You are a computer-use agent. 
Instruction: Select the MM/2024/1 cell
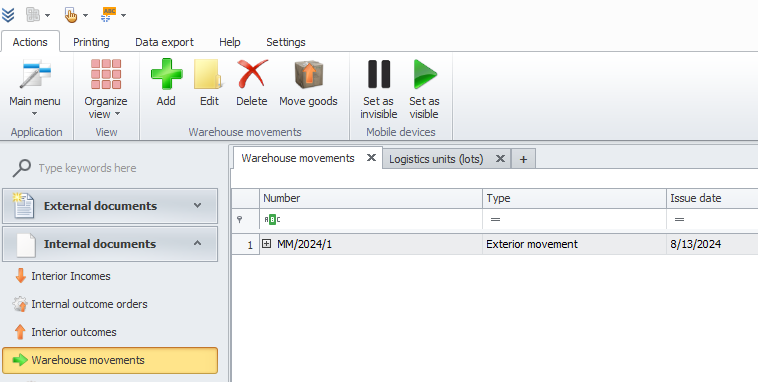[x=371, y=244]
